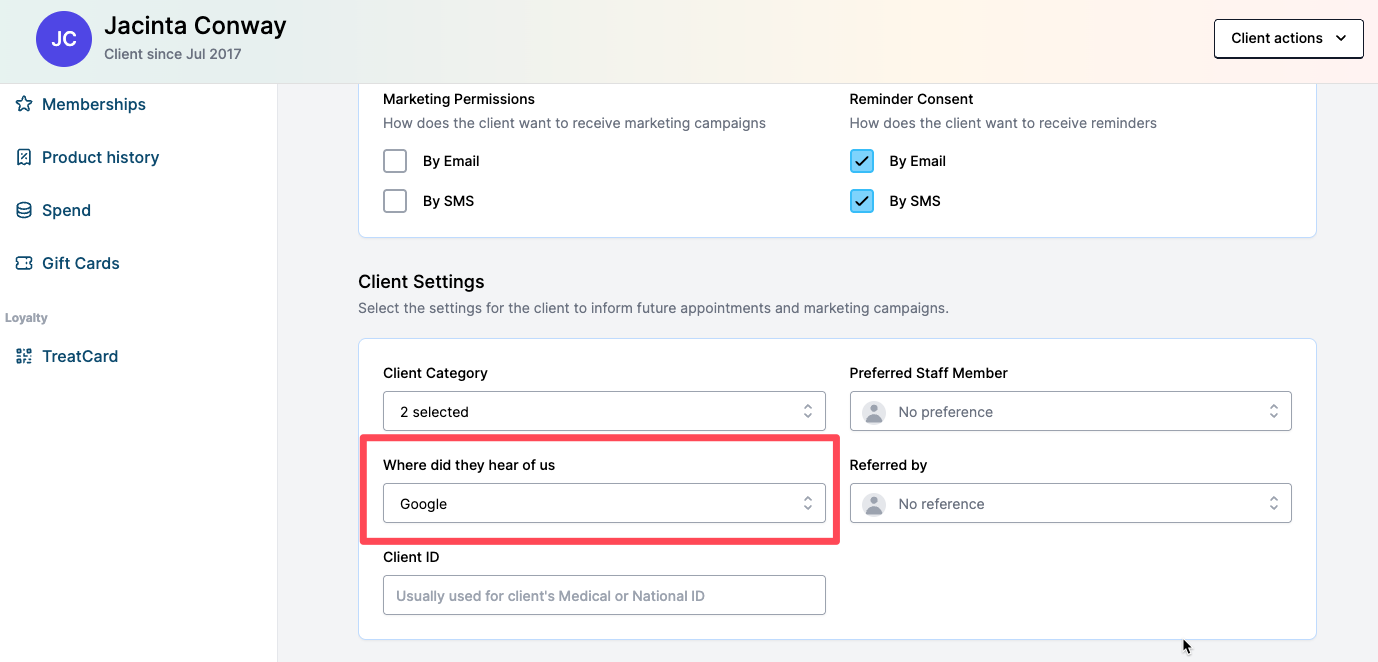Open the Referred by dropdown
Viewport: 1378px width, 662px height.
tap(1071, 503)
